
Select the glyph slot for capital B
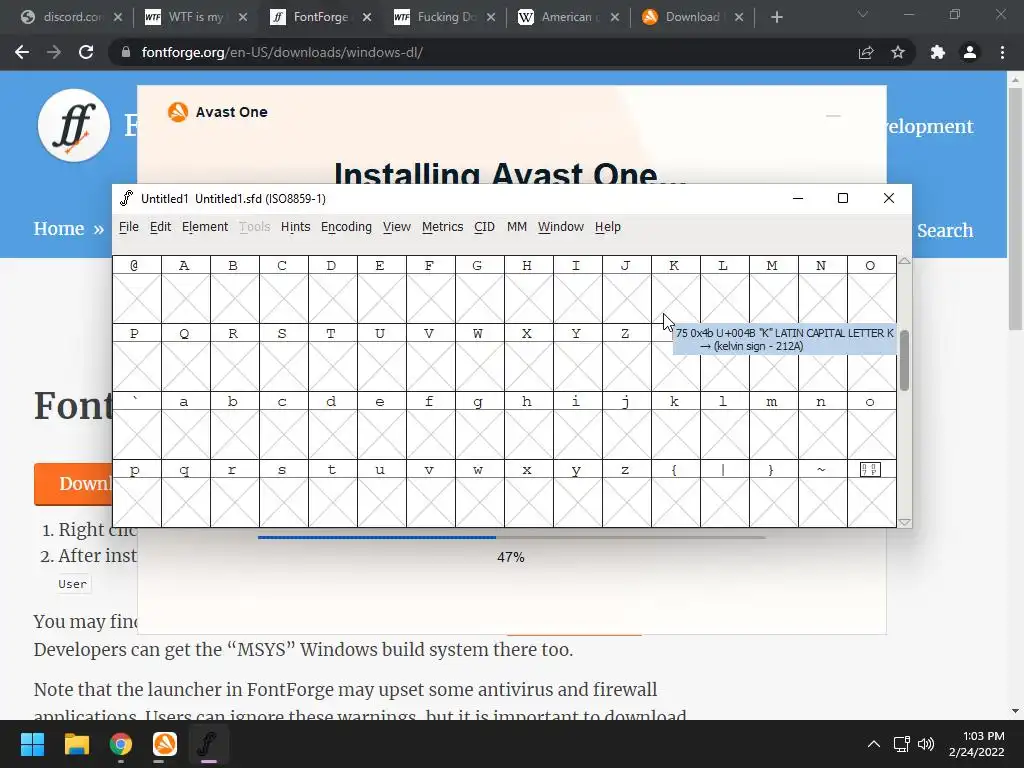pos(234,298)
